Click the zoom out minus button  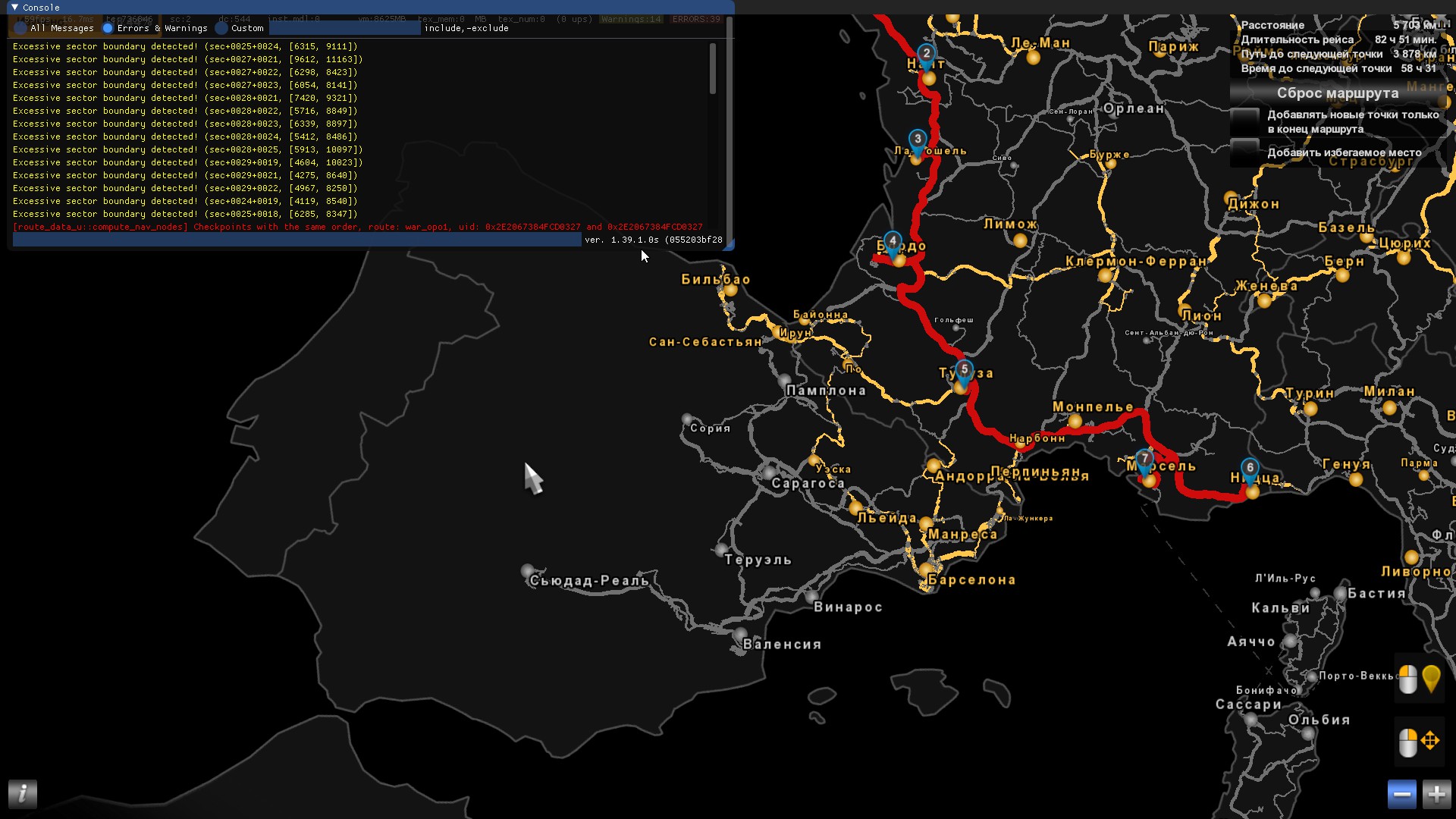pos(1402,794)
